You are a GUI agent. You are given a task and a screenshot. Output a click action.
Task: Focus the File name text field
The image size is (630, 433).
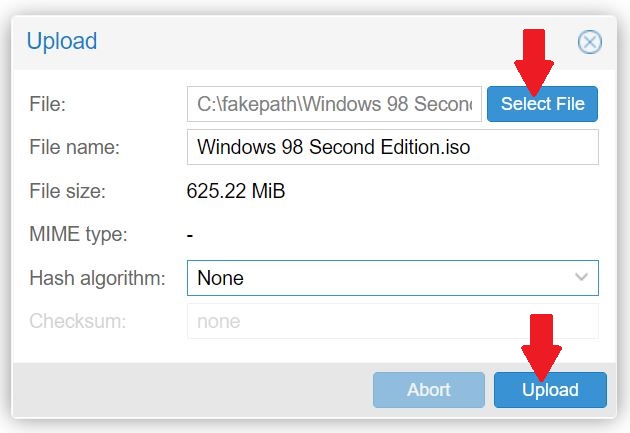[x=393, y=147]
